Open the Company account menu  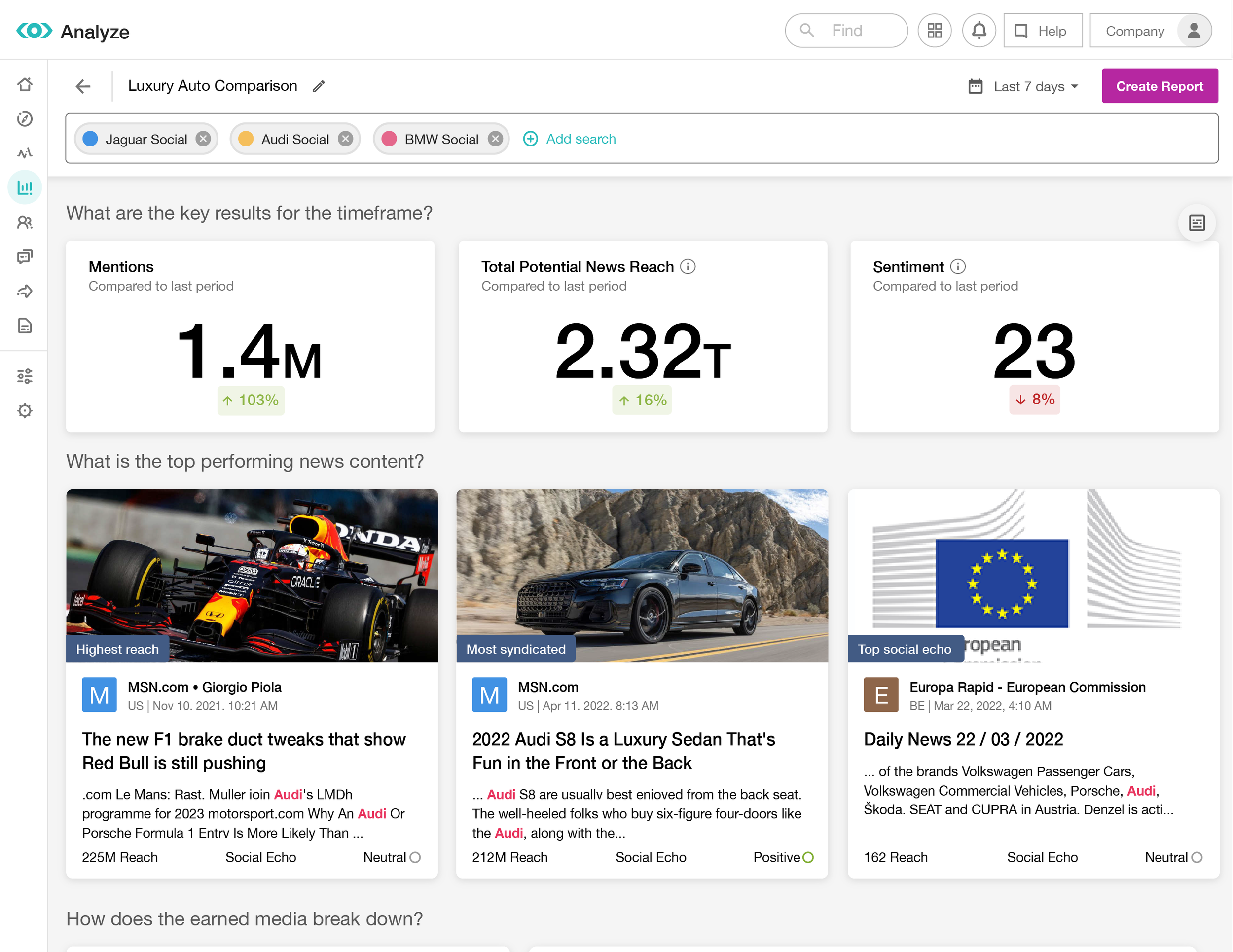(1150, 31)
